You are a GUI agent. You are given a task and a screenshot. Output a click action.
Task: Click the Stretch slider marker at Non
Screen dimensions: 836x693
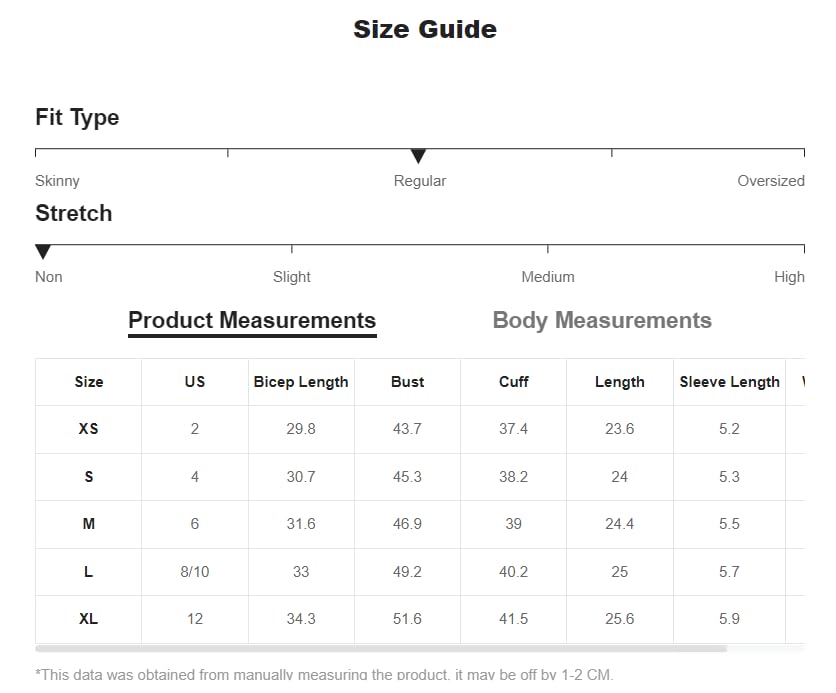coord(43,252)
